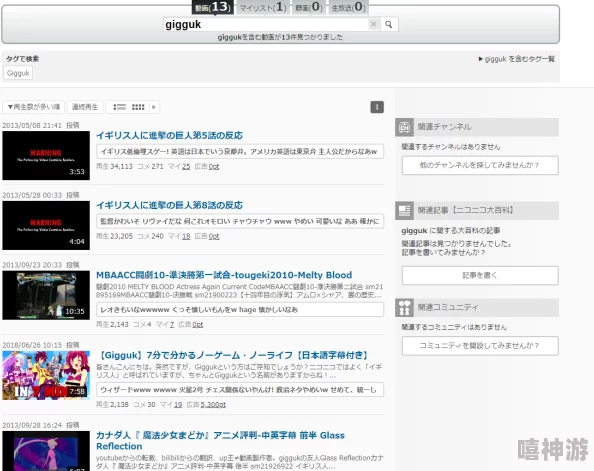Viewport: 594px width, 471px height.
Task: Open the No Game No Life video thumbnail
Action: point(46,375)
